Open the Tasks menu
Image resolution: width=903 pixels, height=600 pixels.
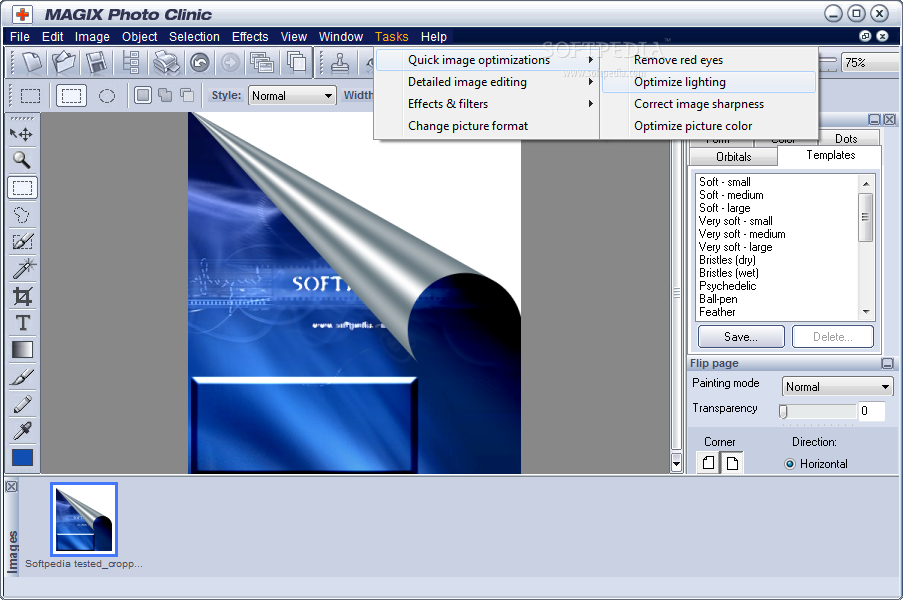392,37
